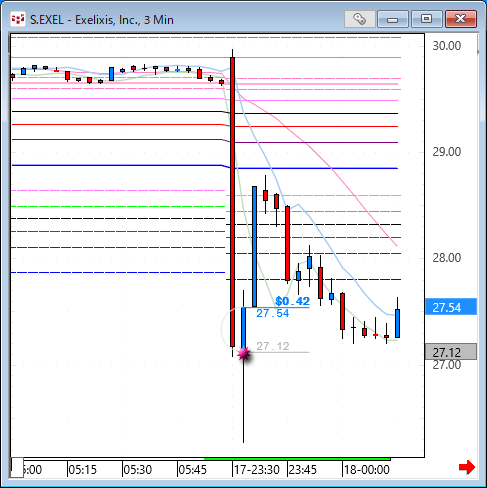Click the chart link chain icon
Image resolution: width=487 pixels, height=488 pixels.
point(360,19)
